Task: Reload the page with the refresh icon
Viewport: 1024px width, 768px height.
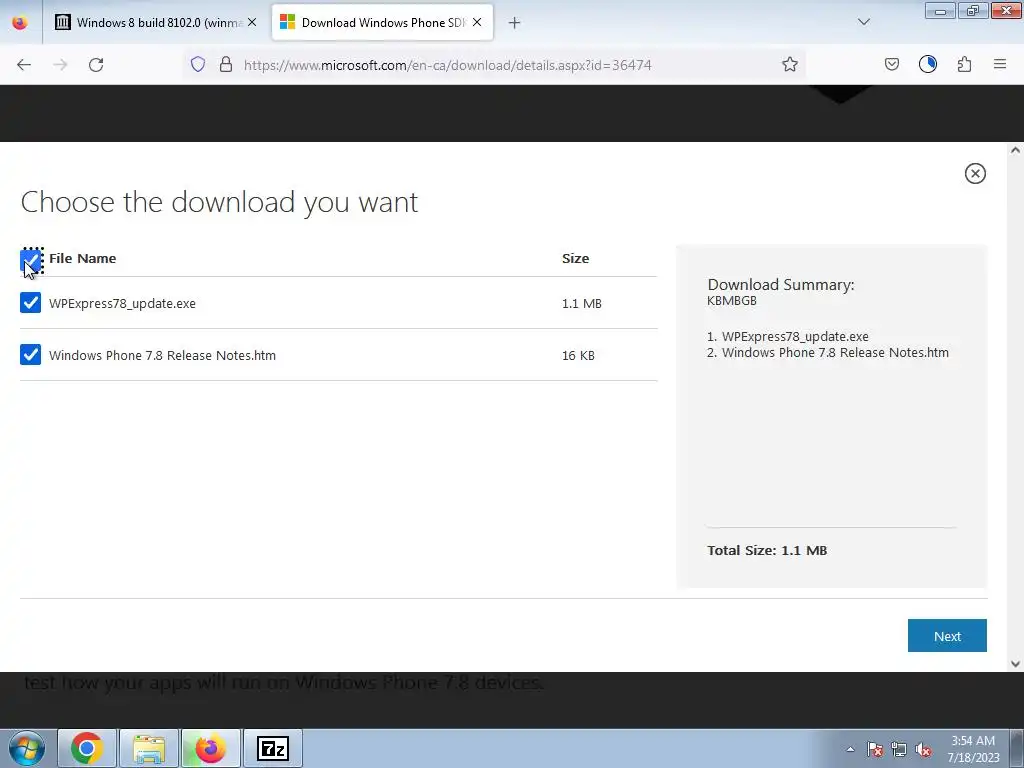Action: [96, 64]
